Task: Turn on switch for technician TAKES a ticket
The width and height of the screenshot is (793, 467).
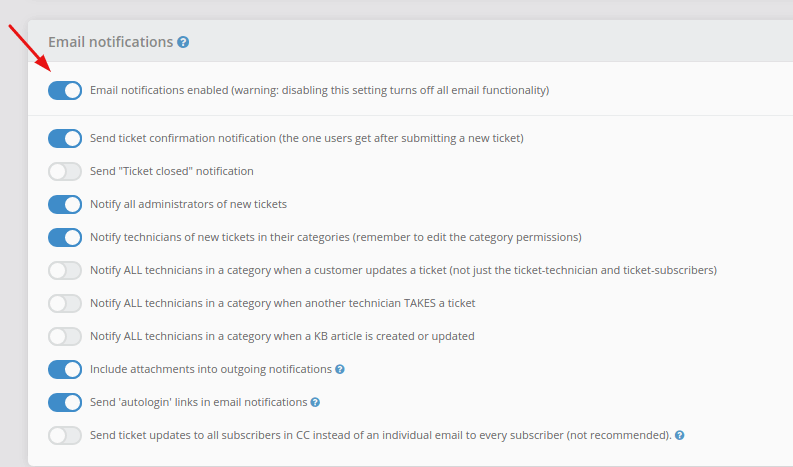Action: tap(65, 304)
